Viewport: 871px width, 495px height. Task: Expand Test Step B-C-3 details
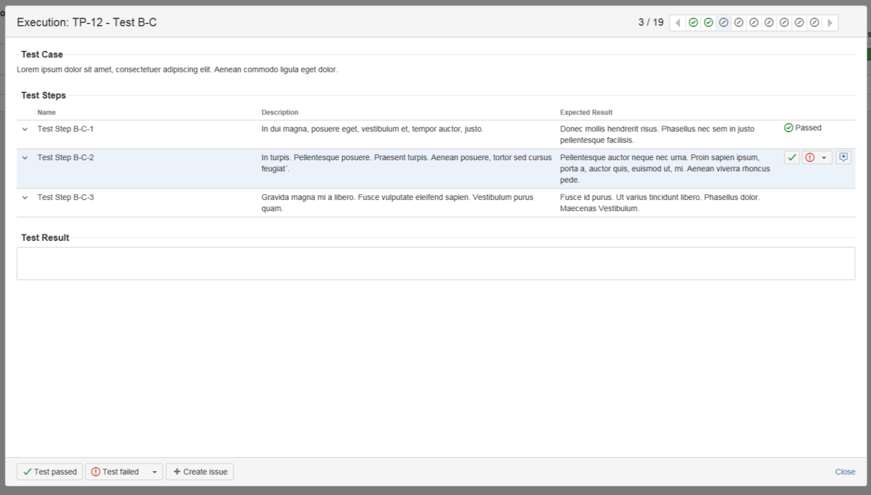click(x=25, y=197)
